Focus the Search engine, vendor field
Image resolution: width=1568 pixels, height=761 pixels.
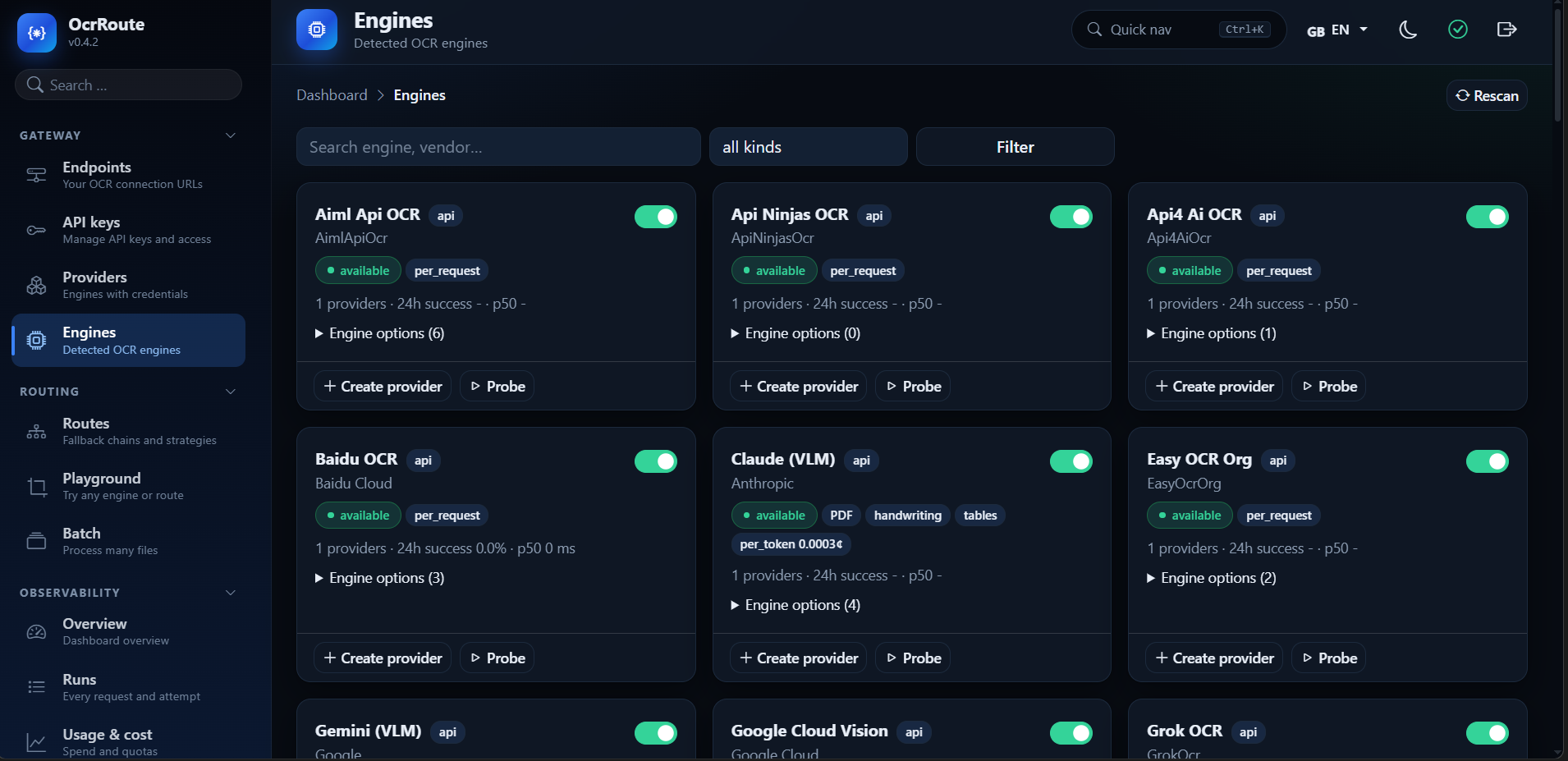coord(498,147)
